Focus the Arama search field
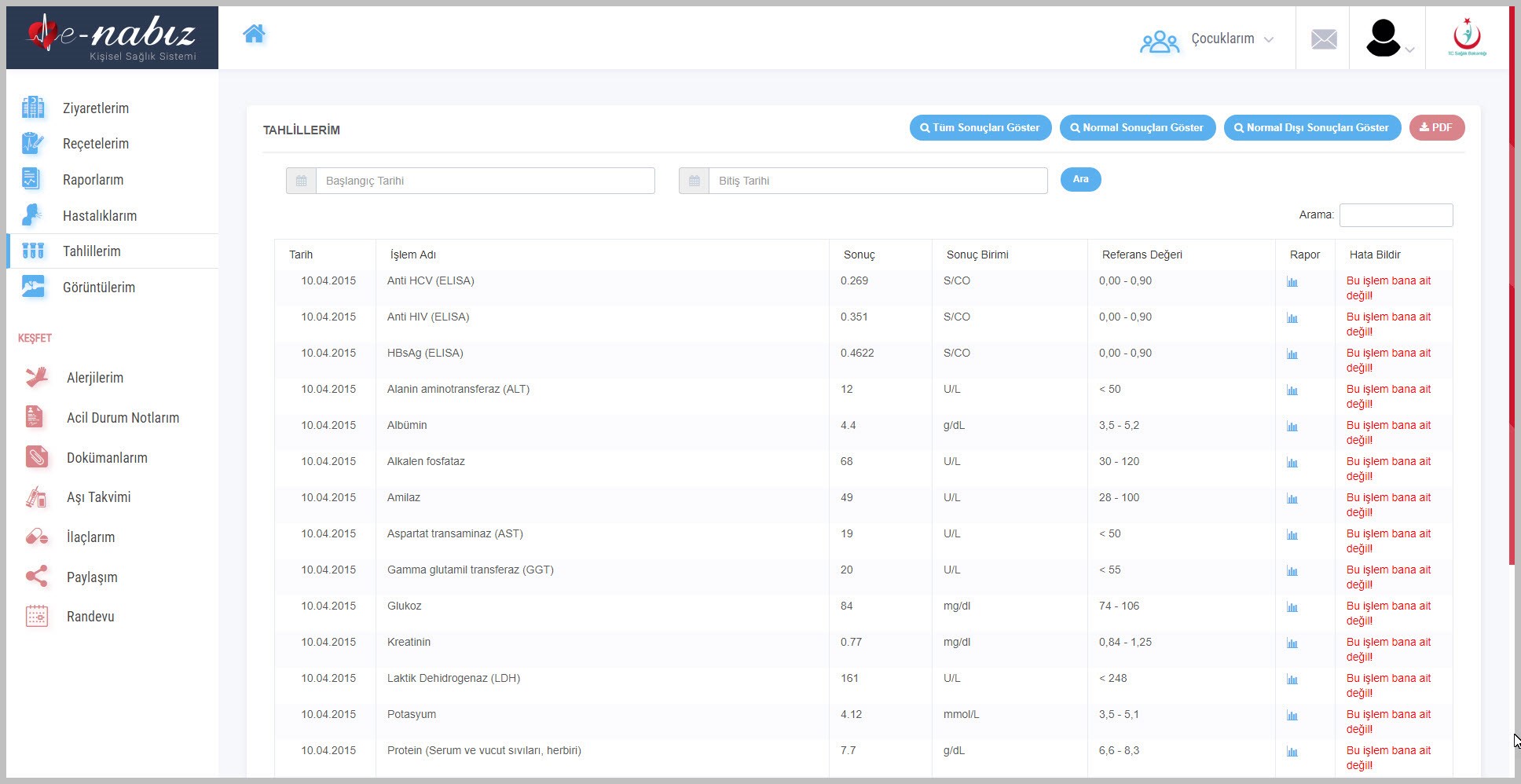Viewport: 1521px width, 784px height. click(x=1395, y=215)
